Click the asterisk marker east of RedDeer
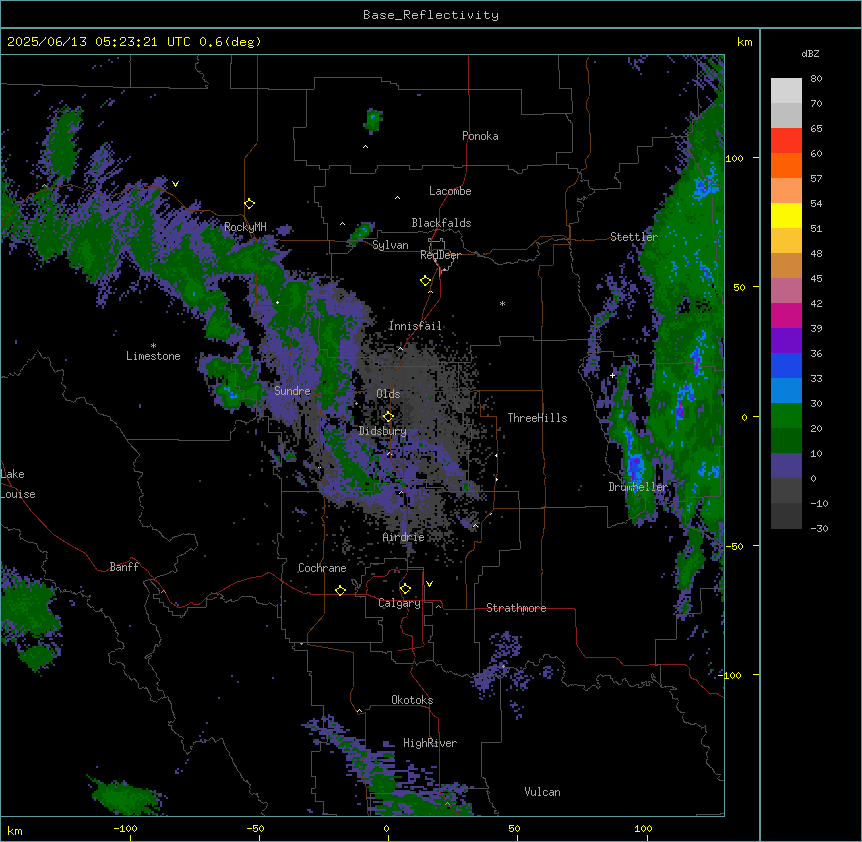 502,303
